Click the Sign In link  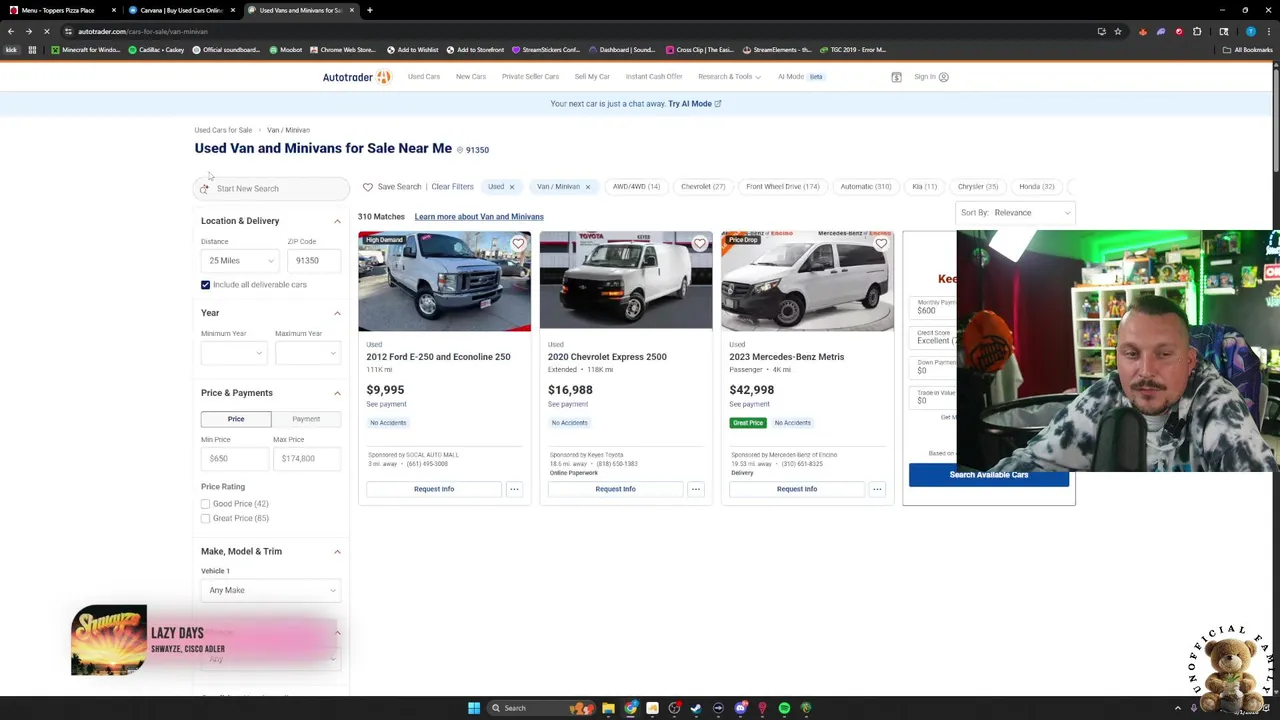(931, 77)
